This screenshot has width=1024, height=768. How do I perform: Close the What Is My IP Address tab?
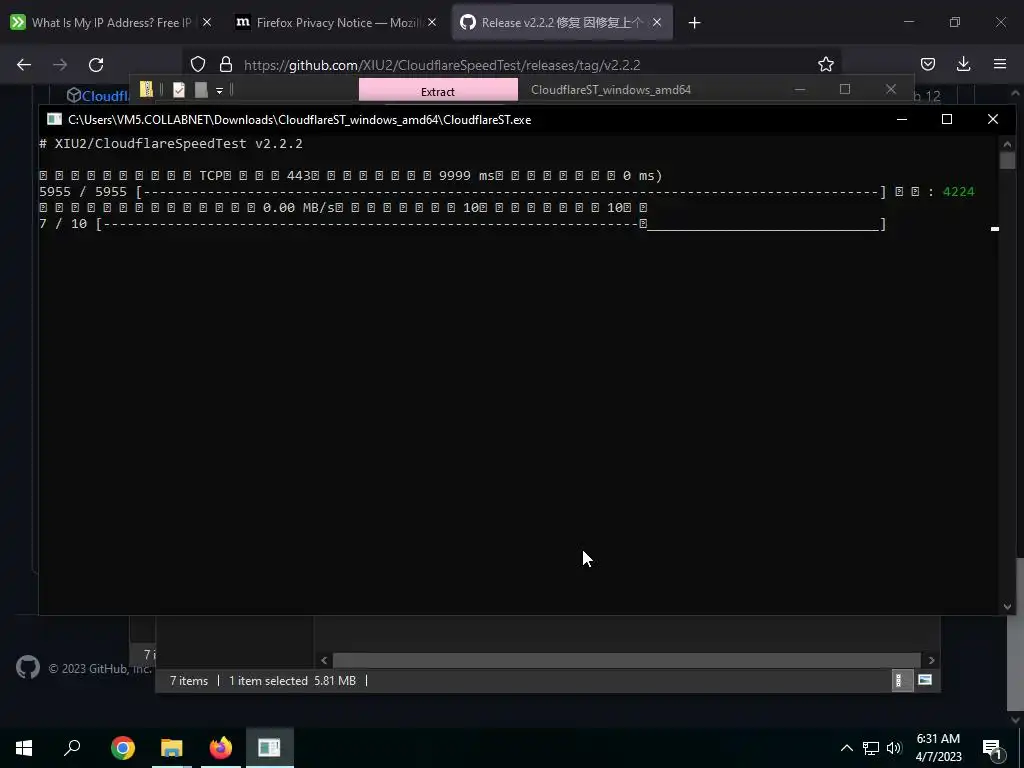206,22
